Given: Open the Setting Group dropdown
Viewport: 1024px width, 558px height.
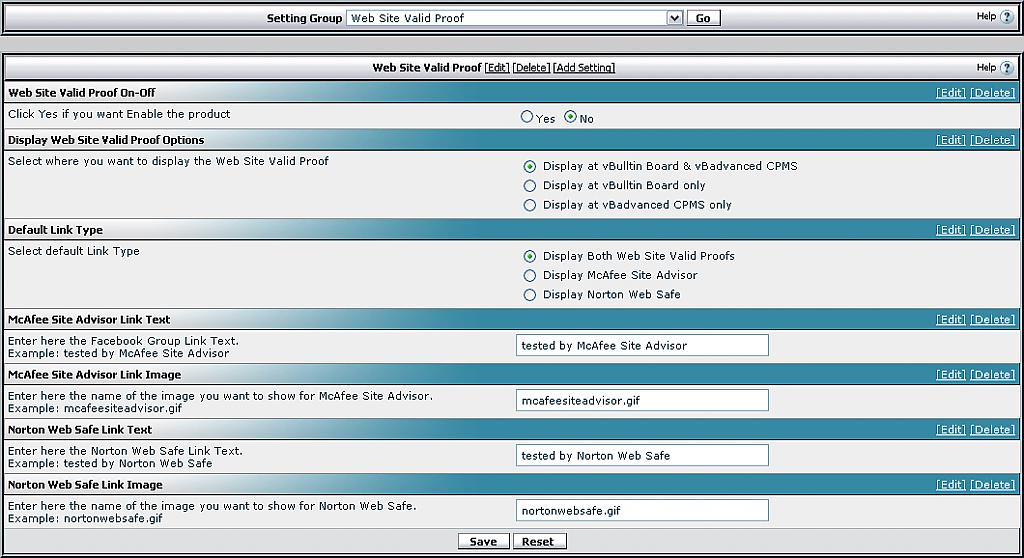Looking at the screenshot, I should 674,18.
